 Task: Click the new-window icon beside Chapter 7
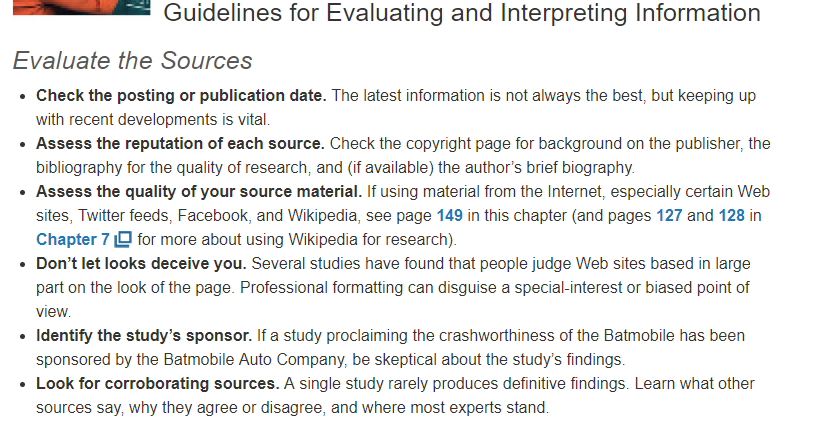pos(123,239)
